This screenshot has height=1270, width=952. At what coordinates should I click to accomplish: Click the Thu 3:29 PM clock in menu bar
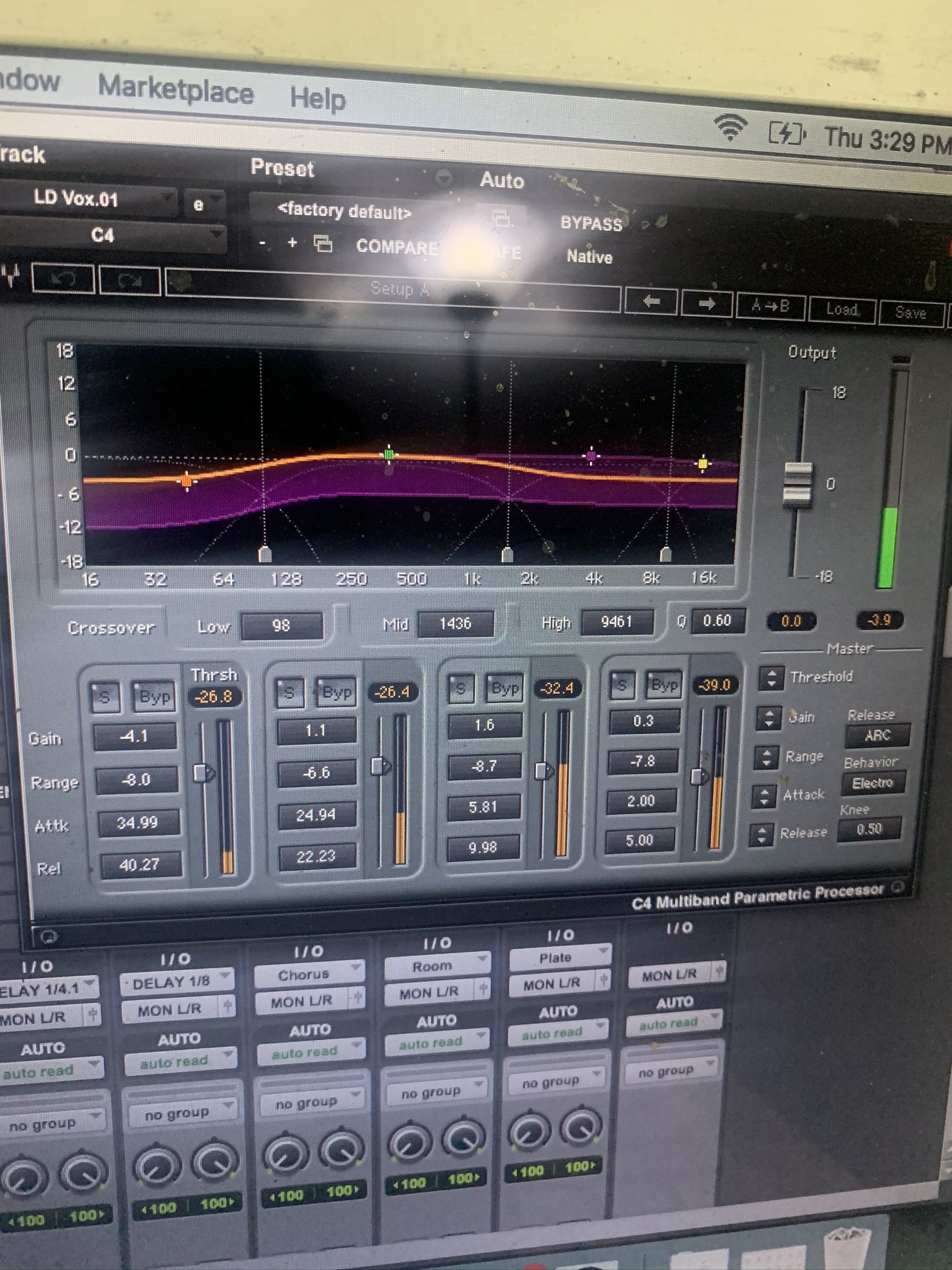(x=887, y=140)
